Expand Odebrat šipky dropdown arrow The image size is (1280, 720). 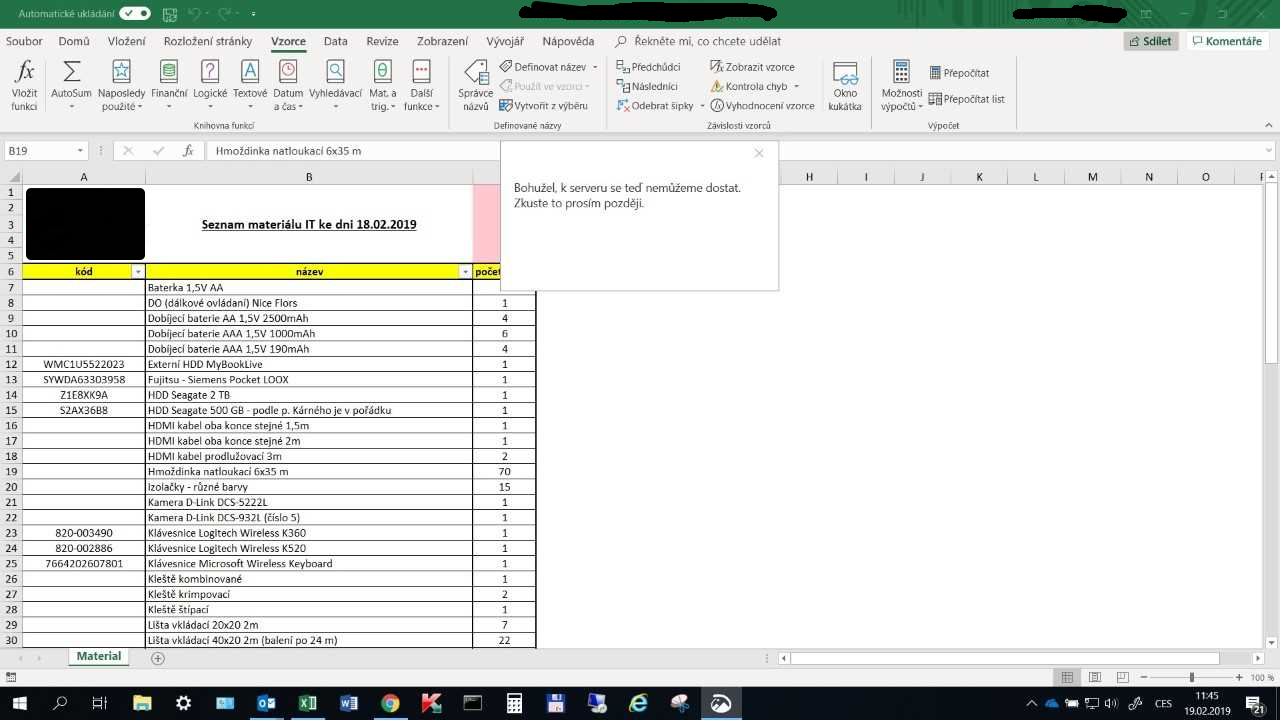[x=702, y=105]
